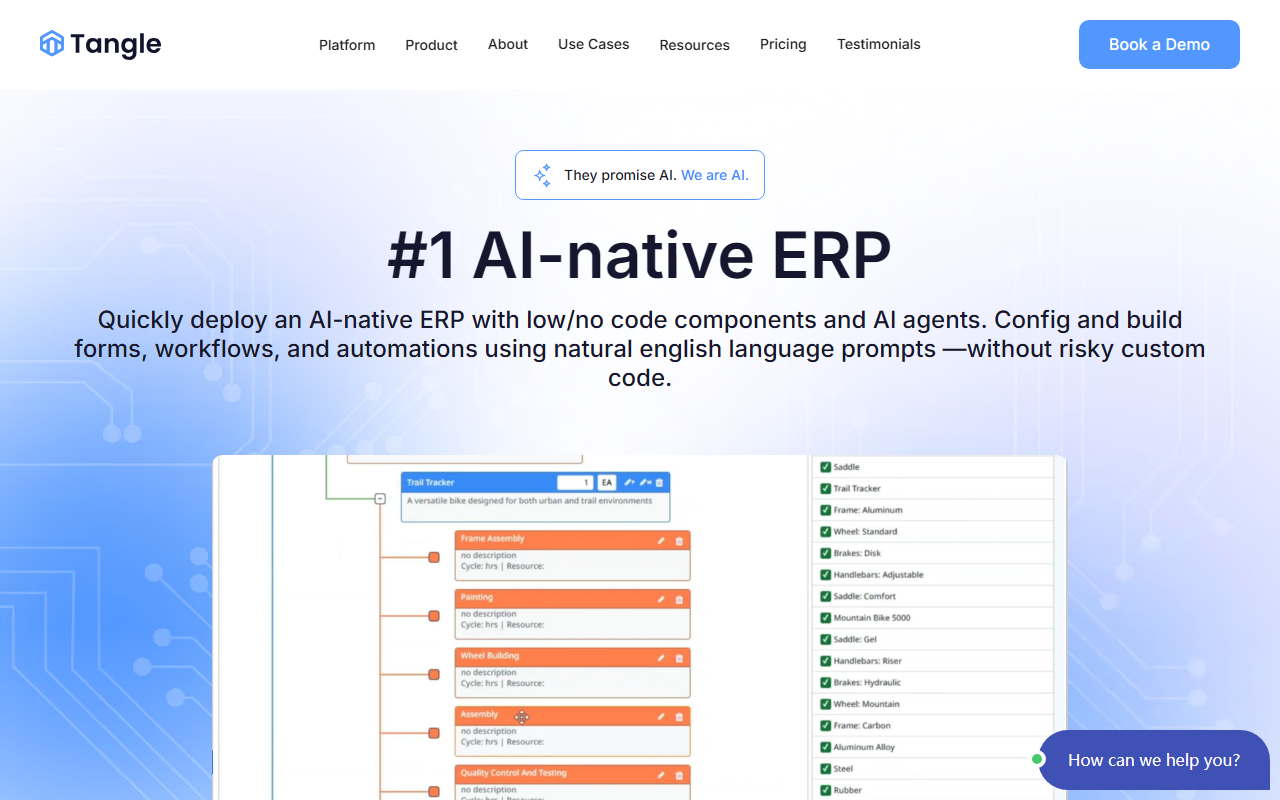1280x800 pixels.
Task: Open the Platform menu
Action: click(x=347, y=45)
